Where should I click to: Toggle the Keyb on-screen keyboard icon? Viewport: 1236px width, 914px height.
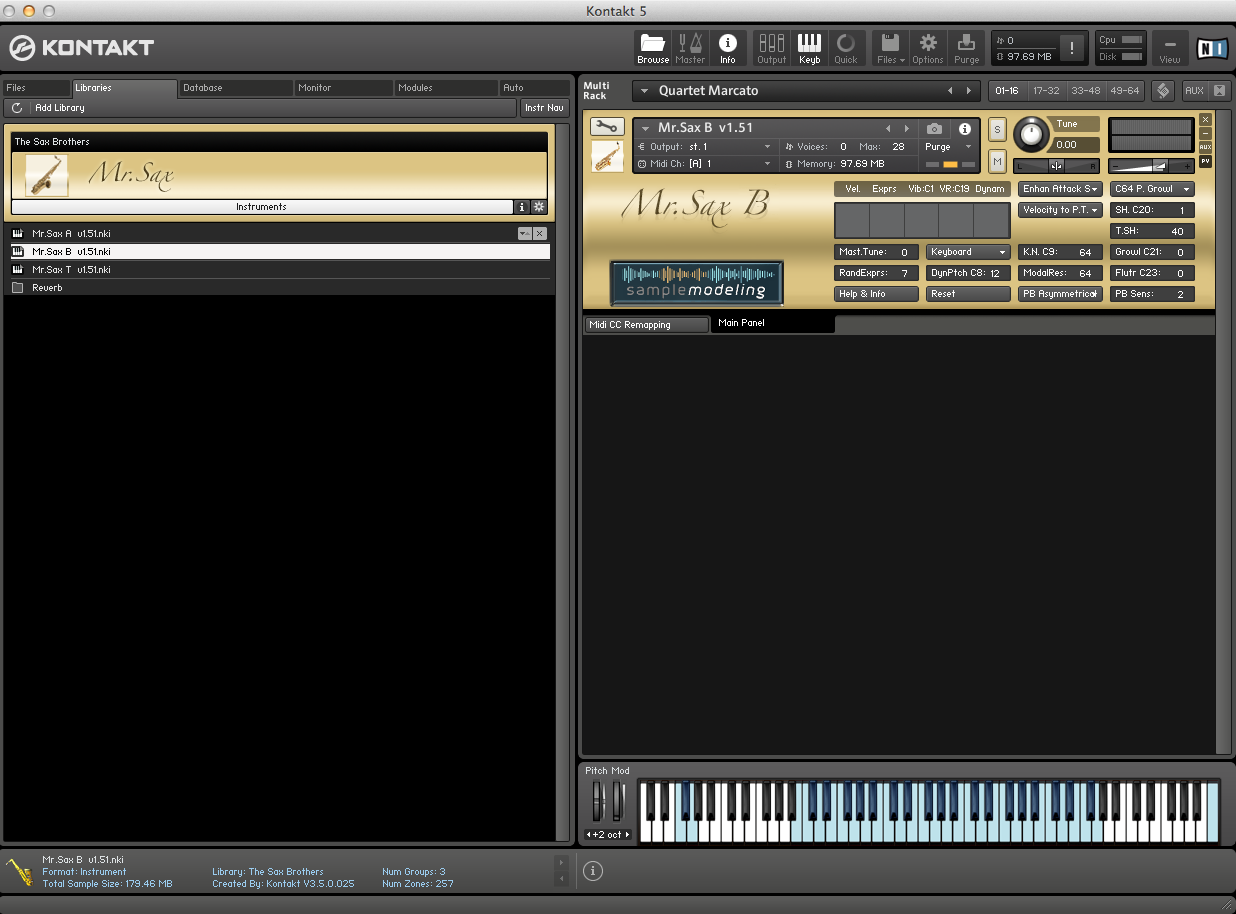(809, 47)
